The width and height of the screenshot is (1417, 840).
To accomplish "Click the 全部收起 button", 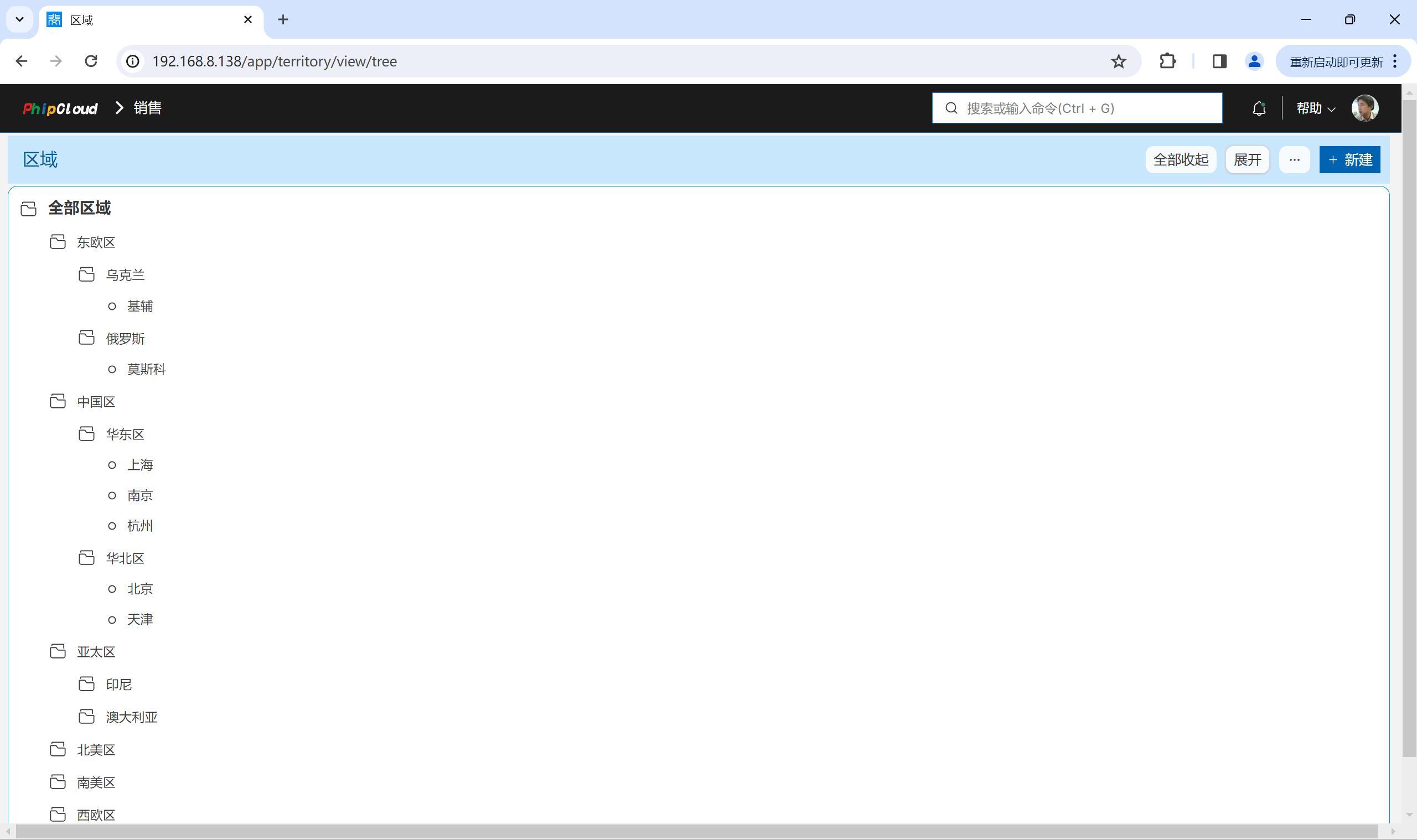I will (x=1180, y=159).
